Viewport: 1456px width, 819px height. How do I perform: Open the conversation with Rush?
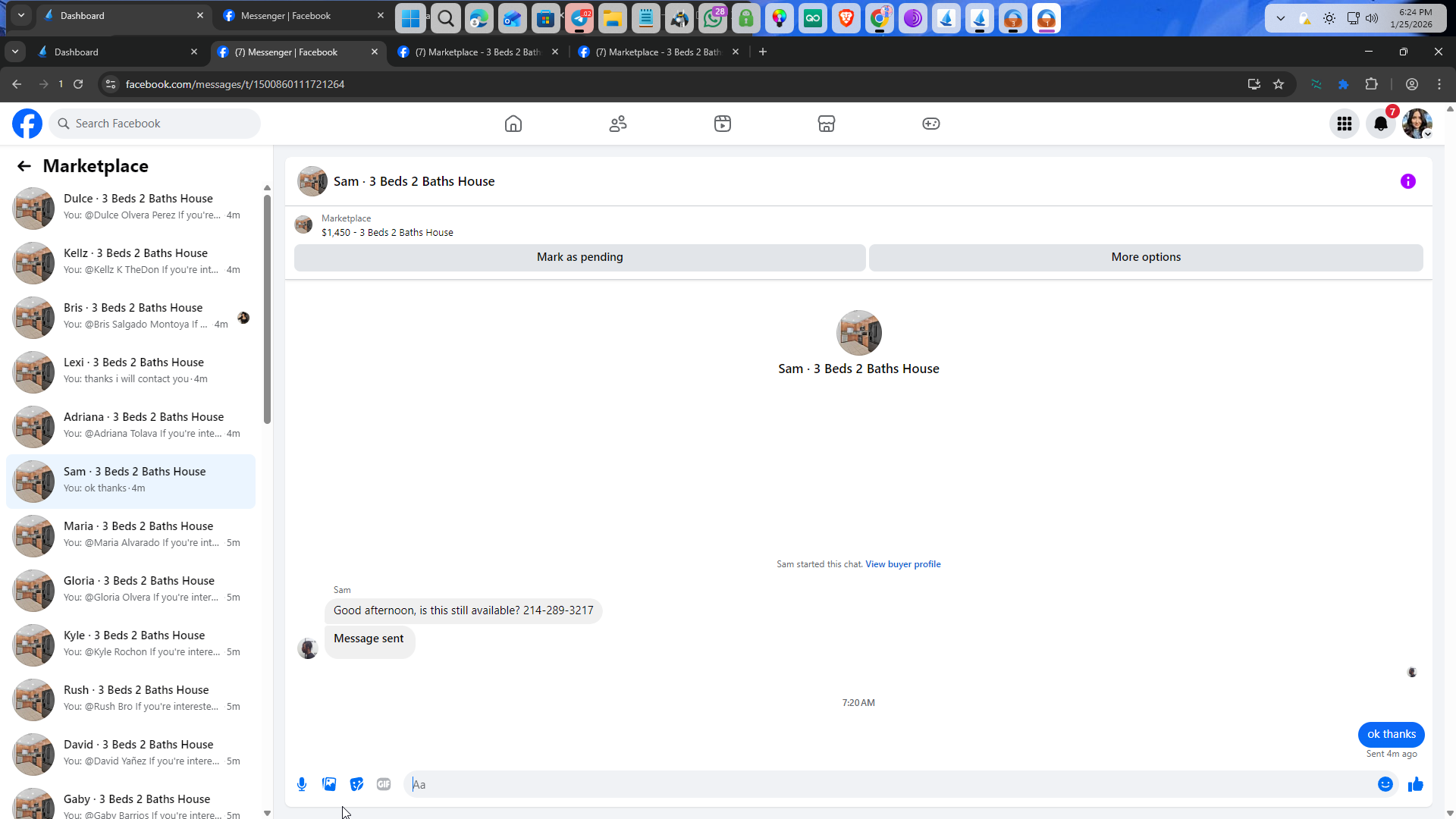130,700
